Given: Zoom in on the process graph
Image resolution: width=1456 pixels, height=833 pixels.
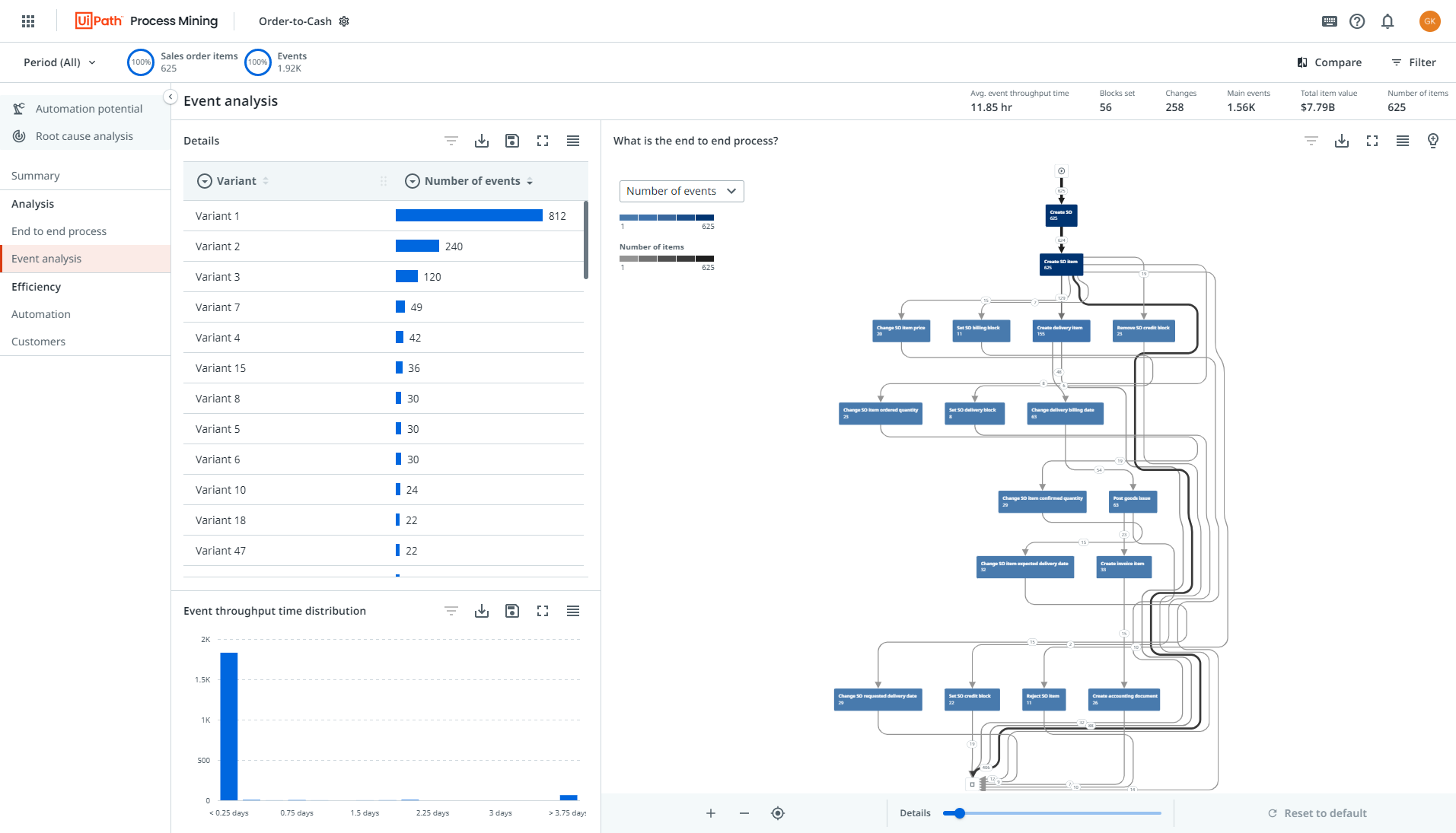Looking at the screenshot, I should (709, 812).
